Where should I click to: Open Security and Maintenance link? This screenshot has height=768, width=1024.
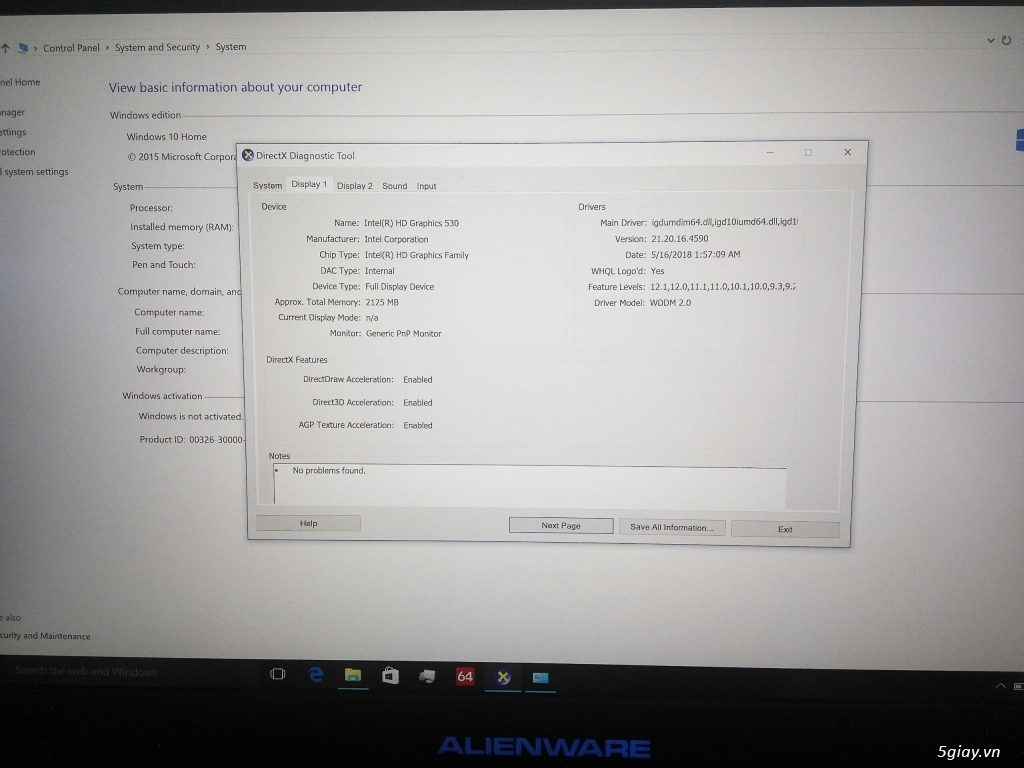(45, 635)
